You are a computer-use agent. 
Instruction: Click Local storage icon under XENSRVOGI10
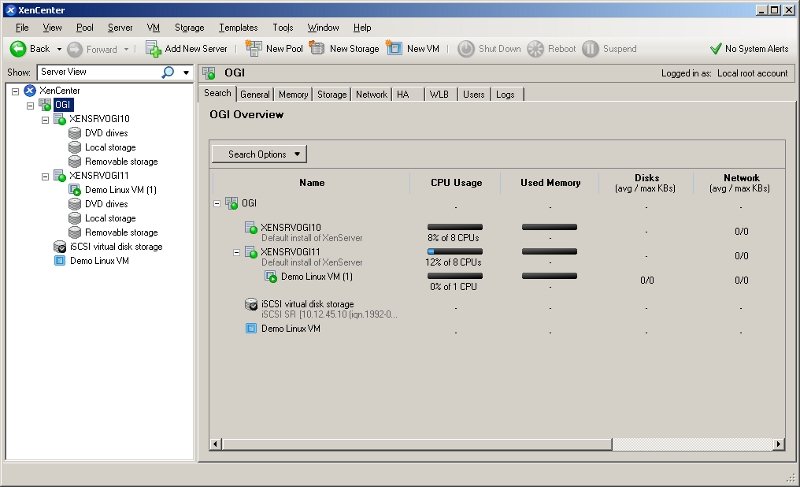click(74, 147)
